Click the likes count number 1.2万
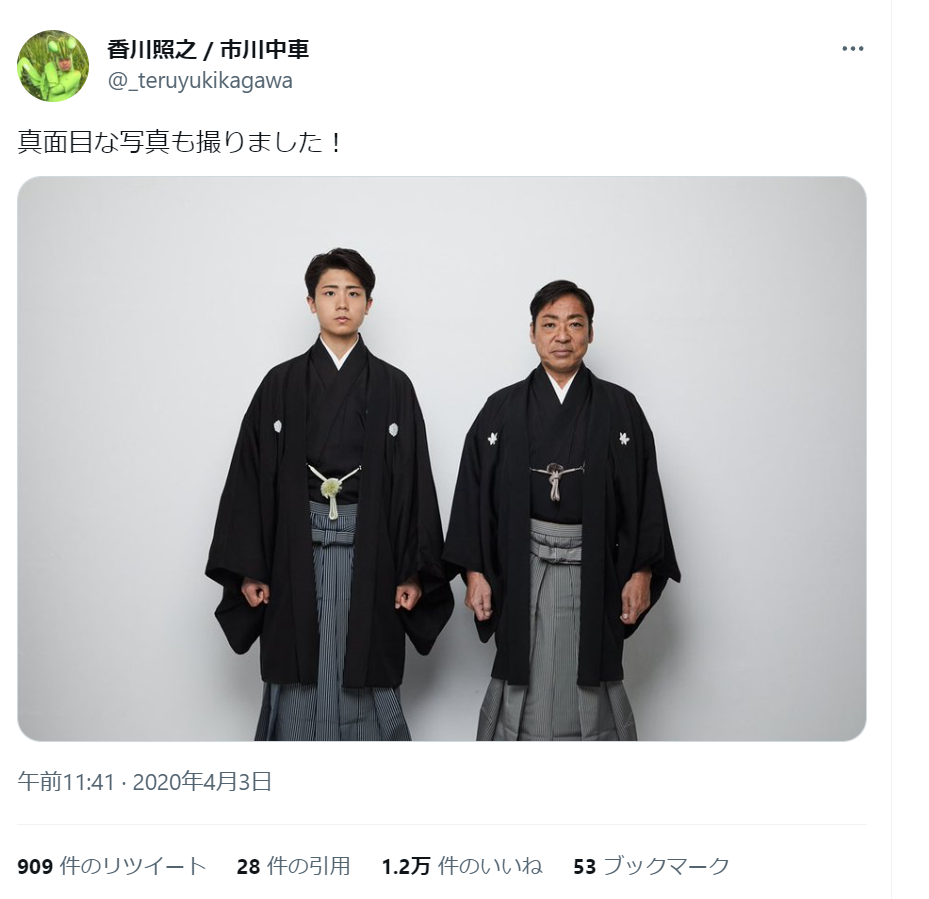The width and height of the screenshot is (929, 899). (406, 867)
